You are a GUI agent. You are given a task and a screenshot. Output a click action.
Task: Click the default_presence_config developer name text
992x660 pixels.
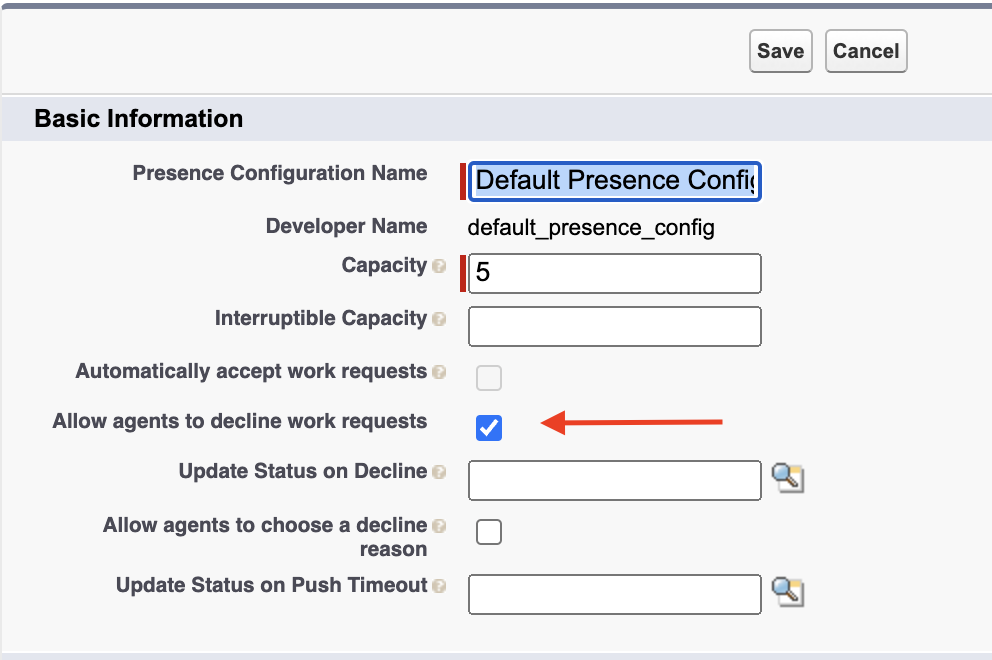591,228
